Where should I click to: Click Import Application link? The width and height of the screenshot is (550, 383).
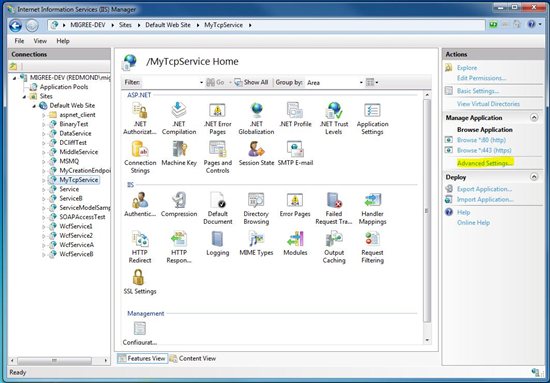(x=485, y=200)
